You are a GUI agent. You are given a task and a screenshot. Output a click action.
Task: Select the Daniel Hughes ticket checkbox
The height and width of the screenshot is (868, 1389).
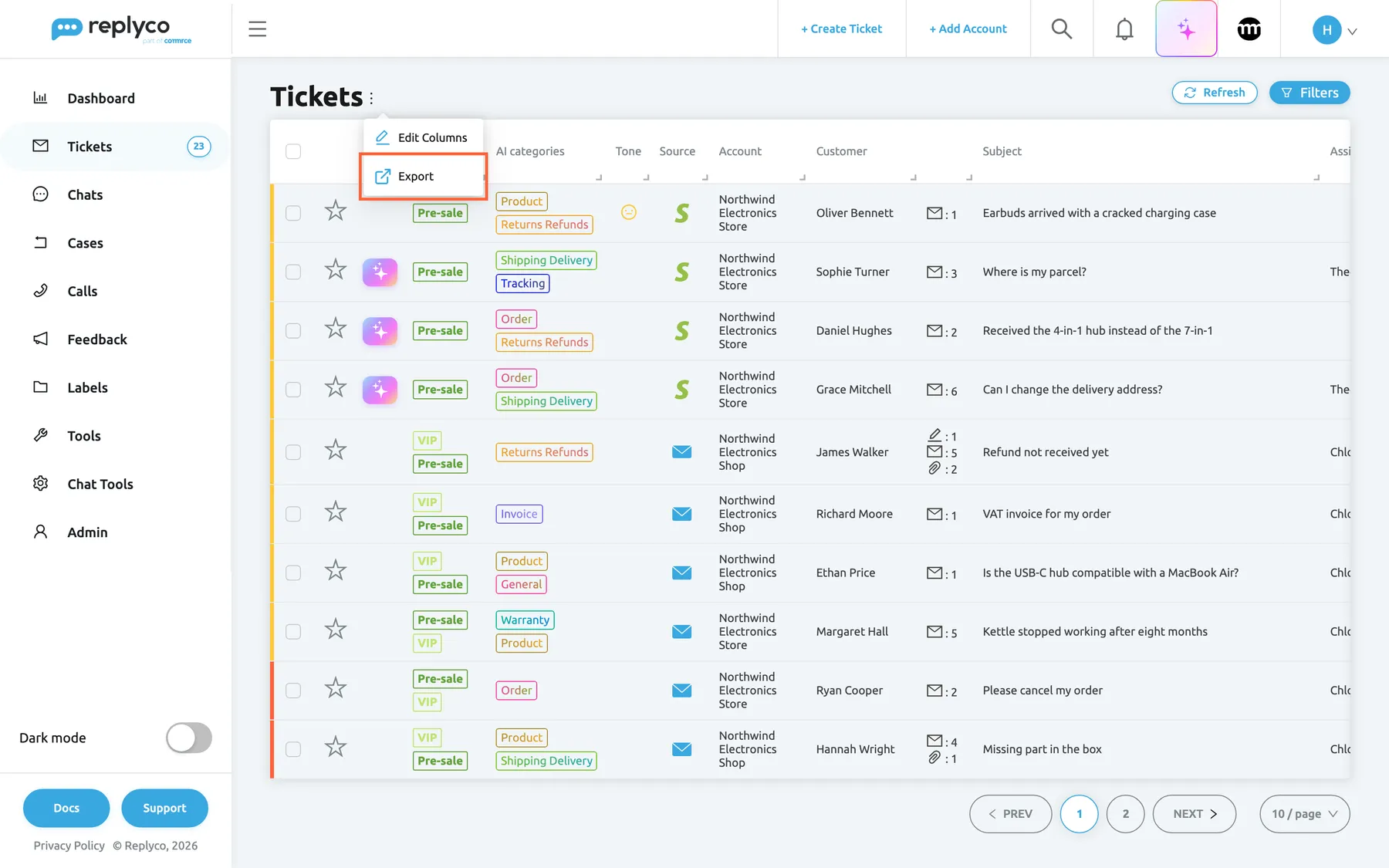(293, 331)
